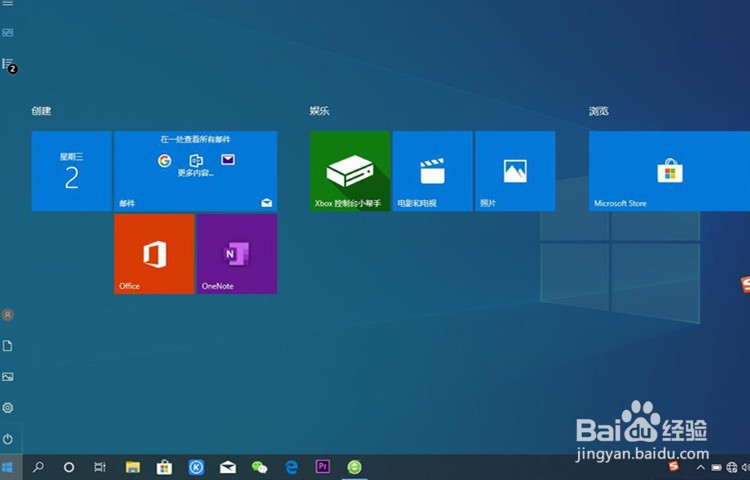This screenshot has height=480, width=750.
Task: Select the 浏览 group header
Action: click(x=598, y=111)
